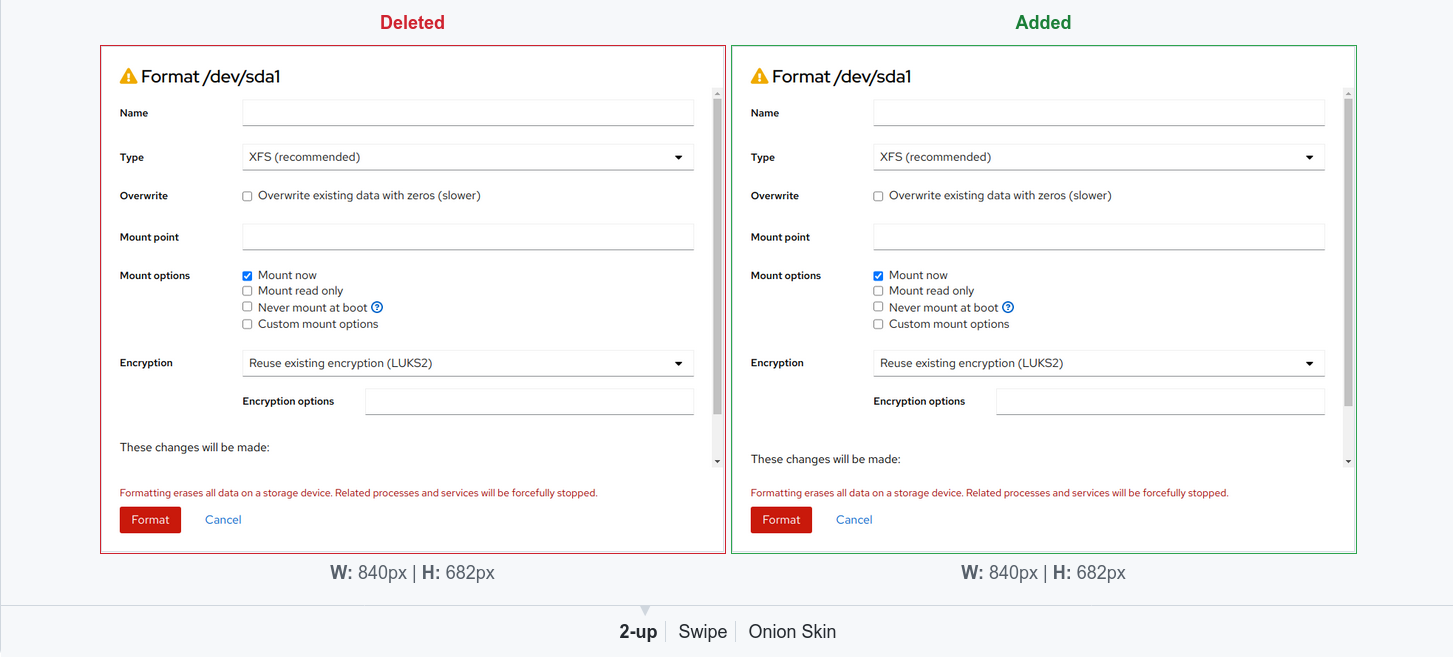
Task: Focus the Mount point field in Added image
Action: pyautogui.click(x=1099, y=237)
